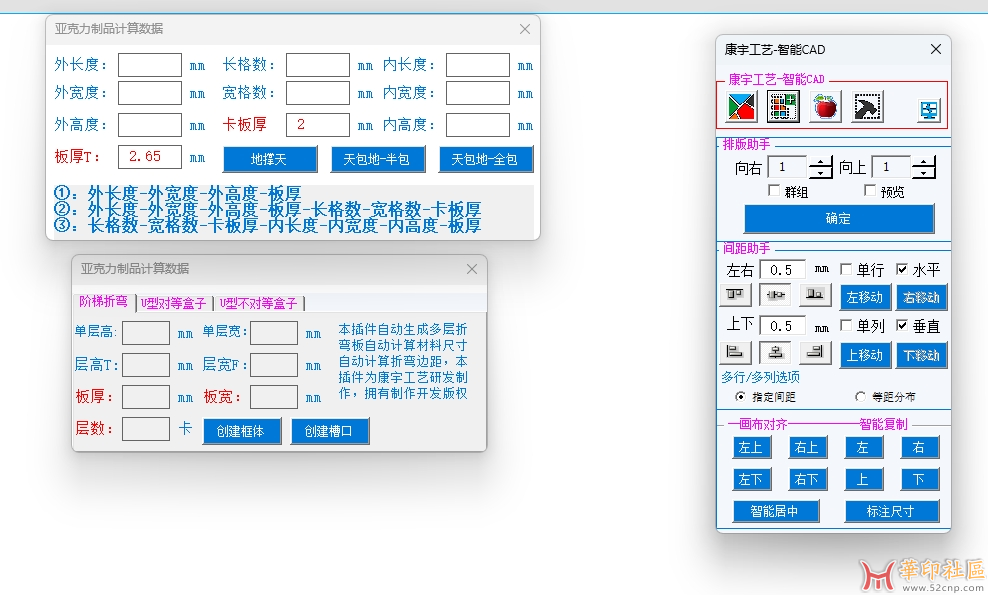The image size is (988, 595).
Task: Increase the 向右 count with up arrow
Action: (820, 163)
